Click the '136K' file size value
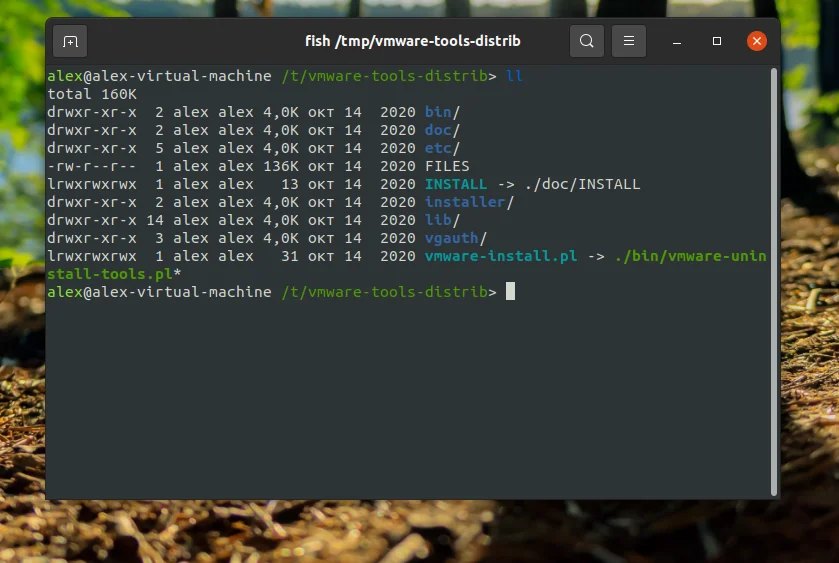 281,166
